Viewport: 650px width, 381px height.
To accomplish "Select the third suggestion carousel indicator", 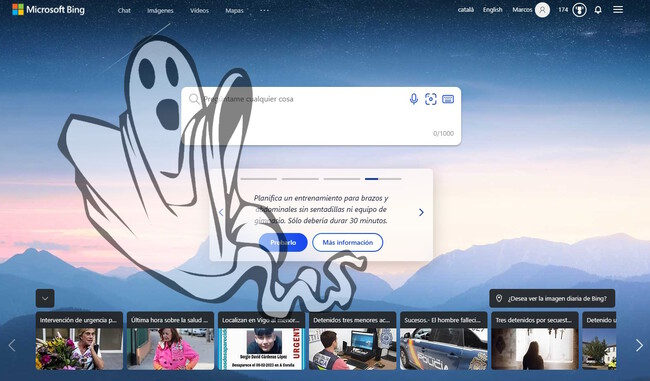I will point(342,179).
